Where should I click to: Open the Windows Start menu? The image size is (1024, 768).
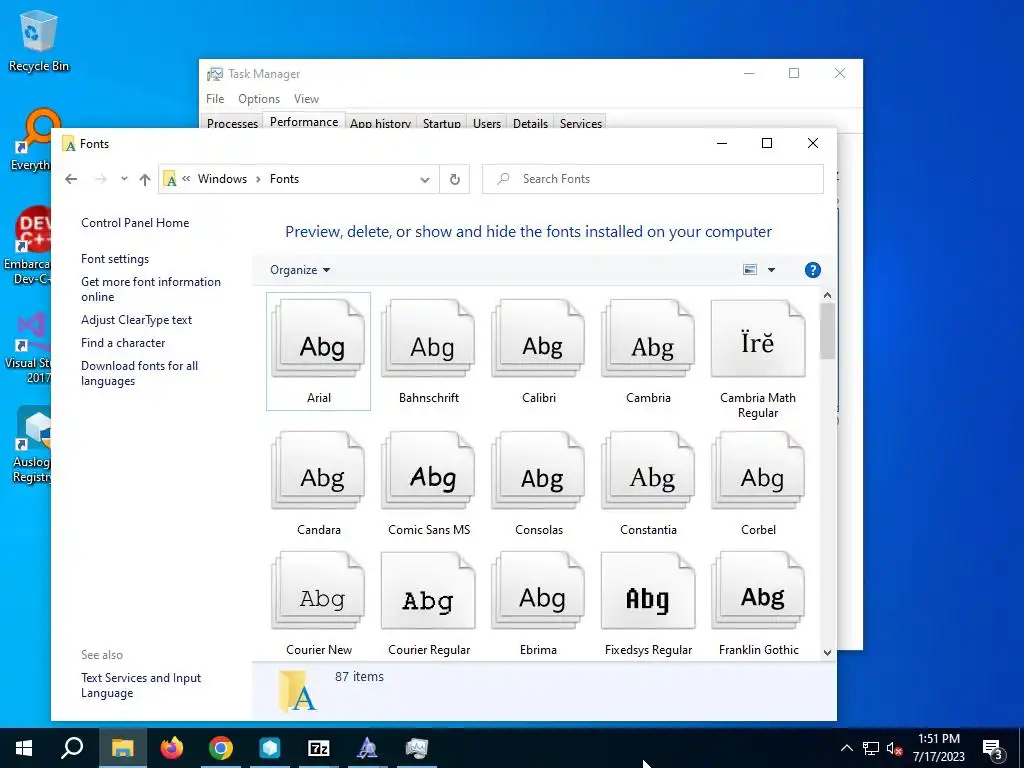[x=24, y=748]
